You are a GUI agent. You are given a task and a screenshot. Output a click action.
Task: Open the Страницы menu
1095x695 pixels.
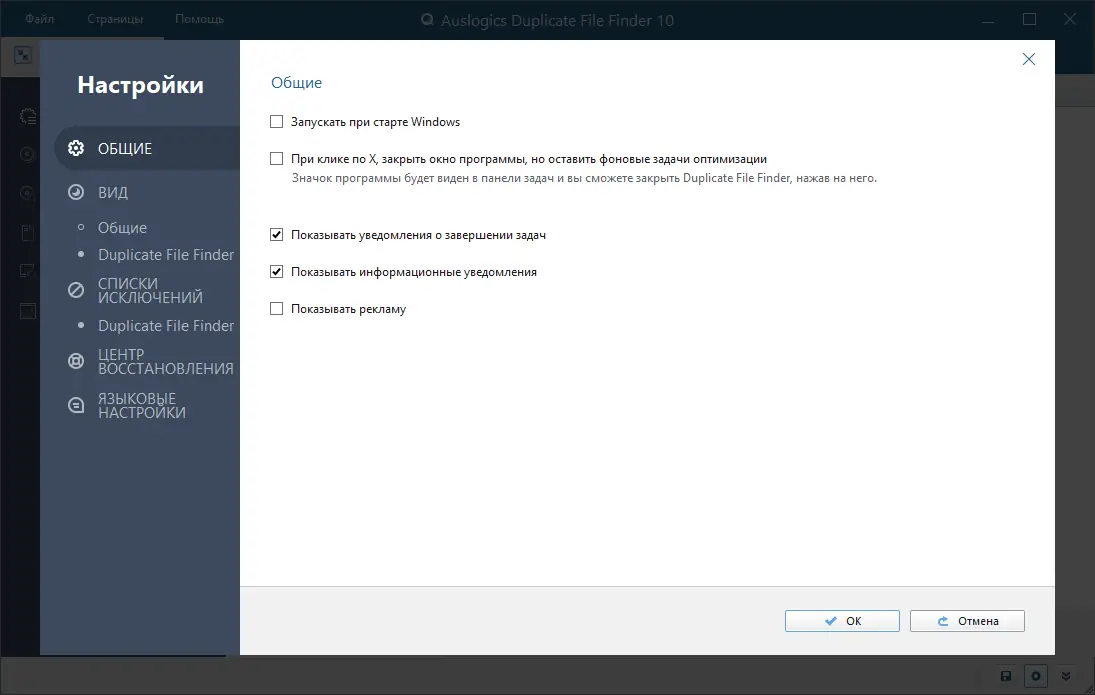(x=115, y=19)
